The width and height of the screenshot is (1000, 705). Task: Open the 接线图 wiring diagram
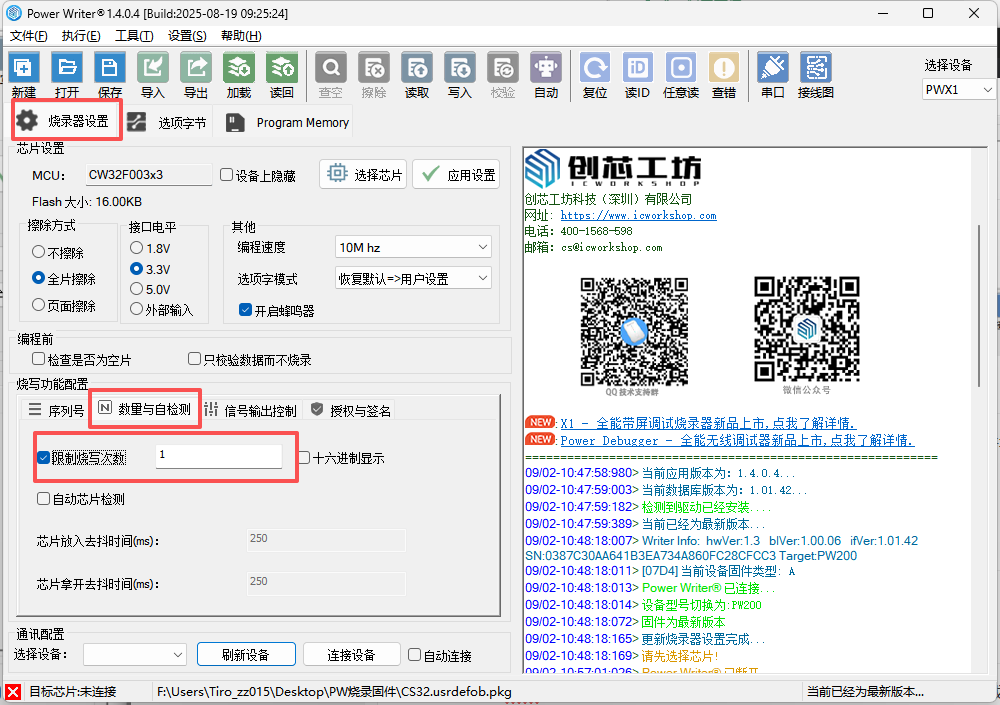tap(816, 68)
